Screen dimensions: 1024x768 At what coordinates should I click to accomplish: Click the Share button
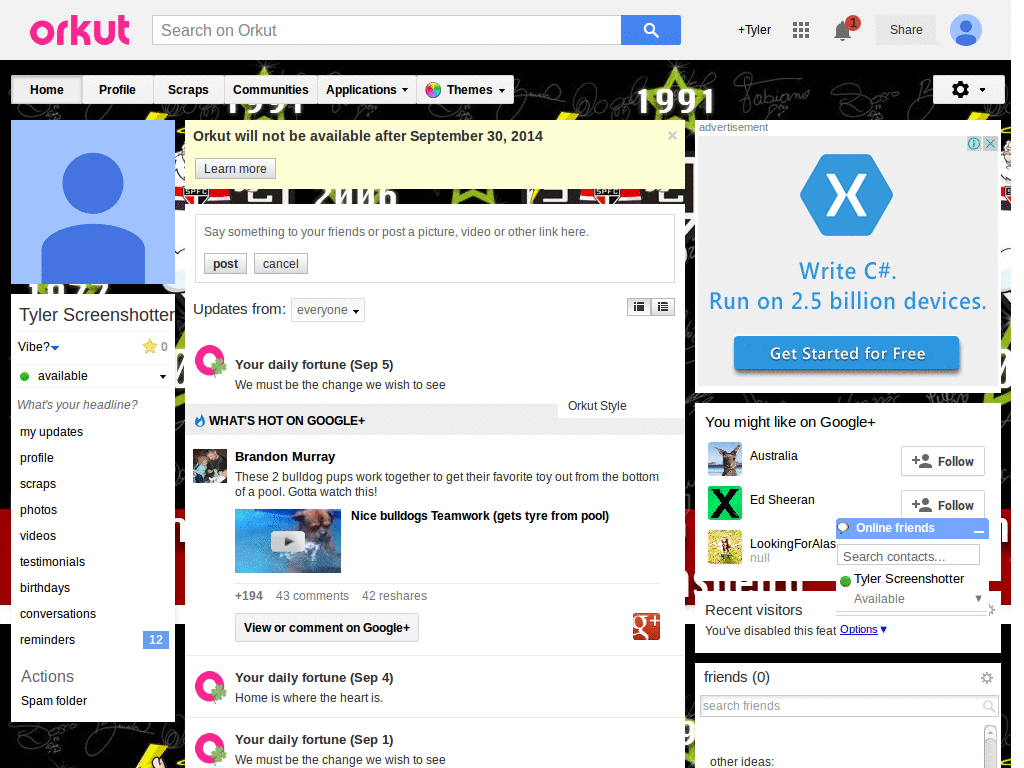coord(906,30)
